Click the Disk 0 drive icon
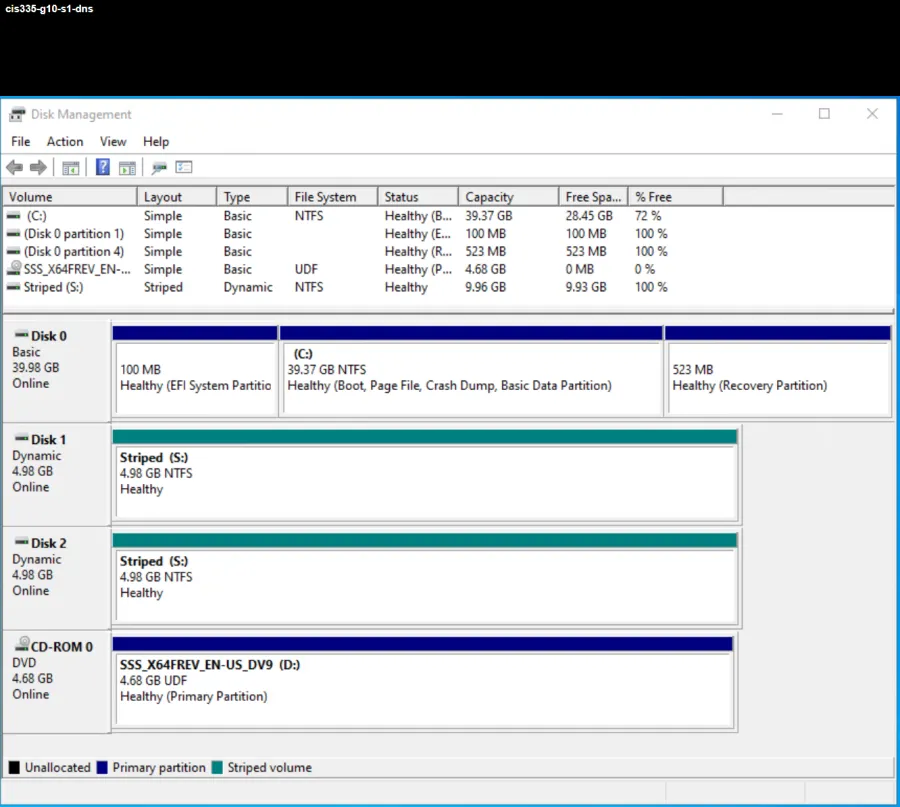Screen dimensions: 900x807 [21, 334]
